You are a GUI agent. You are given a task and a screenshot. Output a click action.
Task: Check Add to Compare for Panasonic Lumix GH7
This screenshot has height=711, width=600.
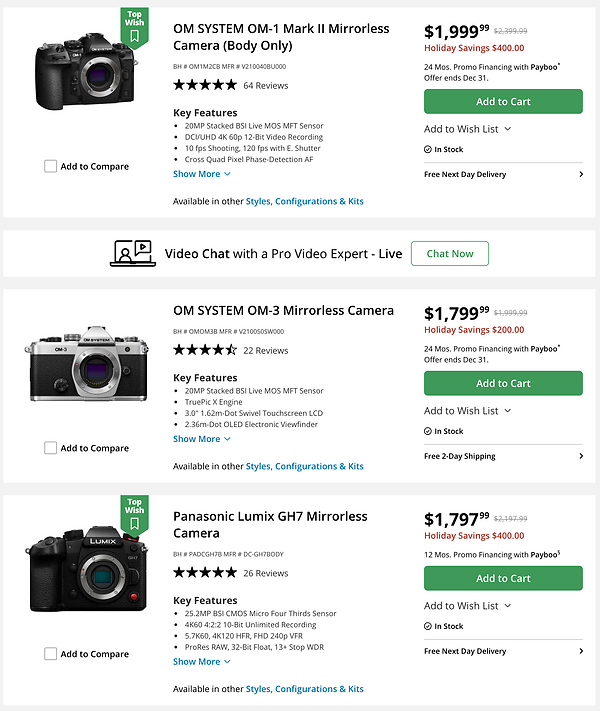point(50,654)
